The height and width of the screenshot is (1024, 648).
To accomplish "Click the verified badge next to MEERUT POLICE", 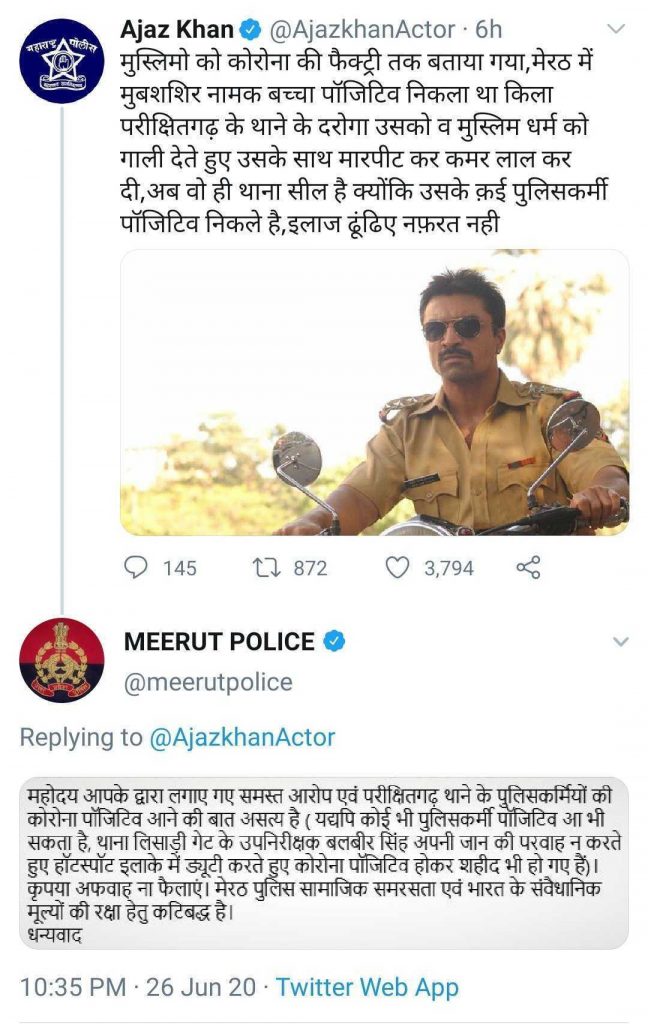I will coord(336,641).
